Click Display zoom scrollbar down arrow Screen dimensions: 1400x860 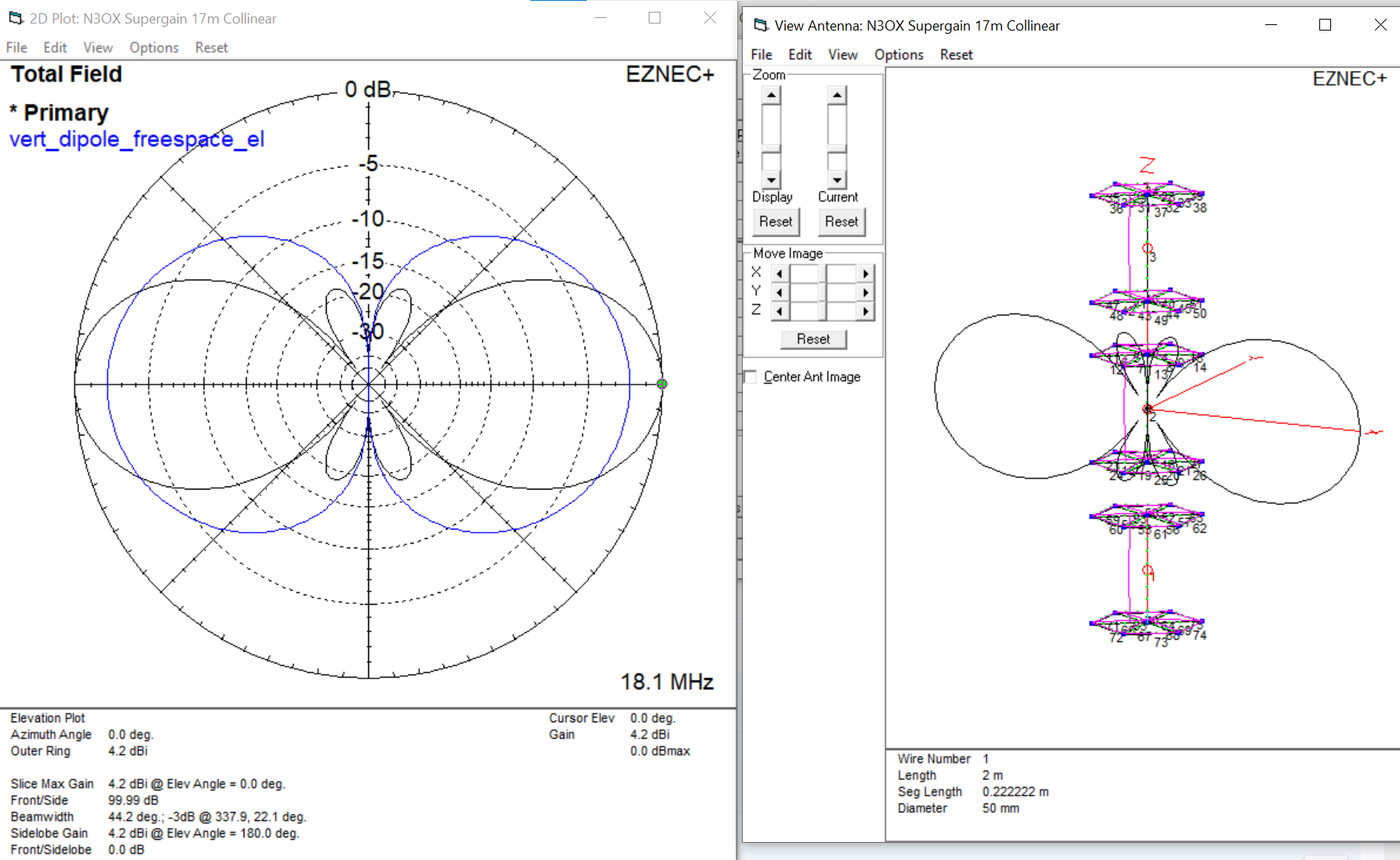[772, 179]
